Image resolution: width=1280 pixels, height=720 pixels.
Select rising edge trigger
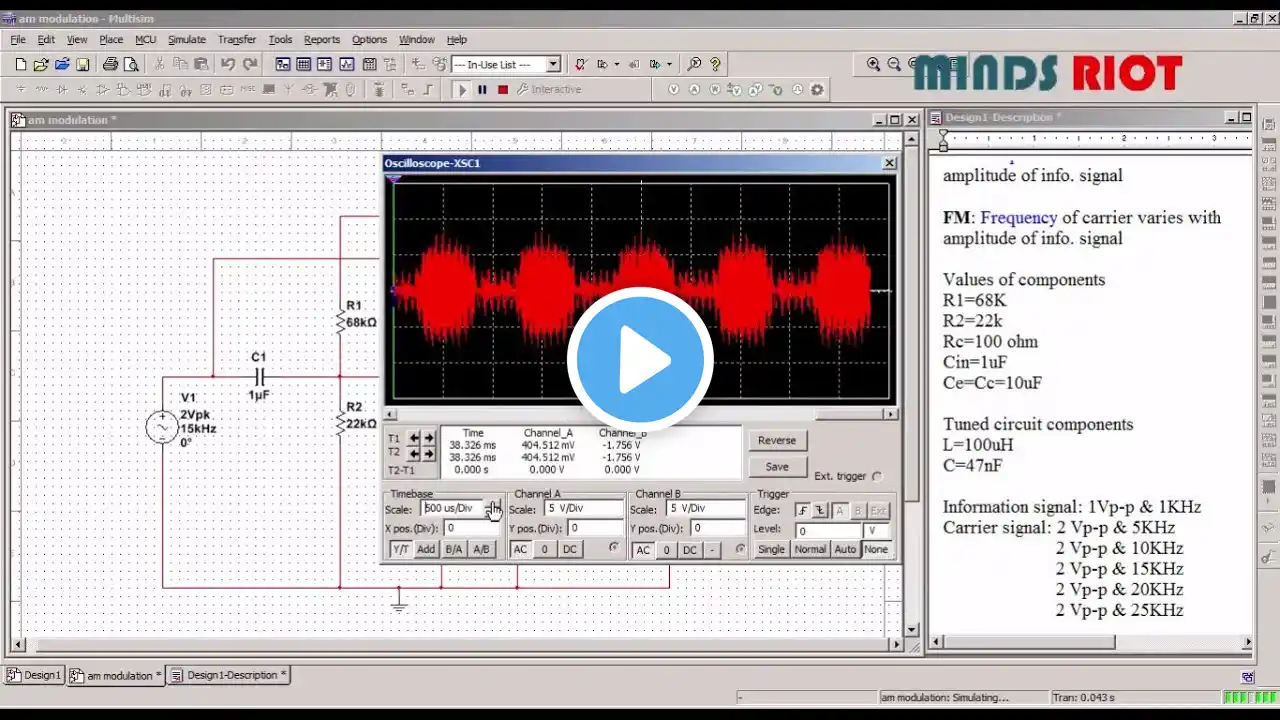coord(802,510)
